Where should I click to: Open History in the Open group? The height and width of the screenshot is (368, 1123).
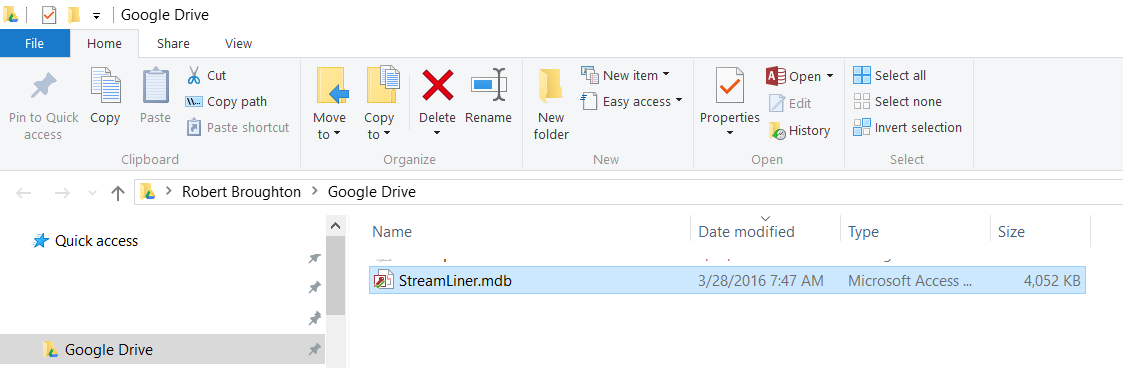pos(799,130)
